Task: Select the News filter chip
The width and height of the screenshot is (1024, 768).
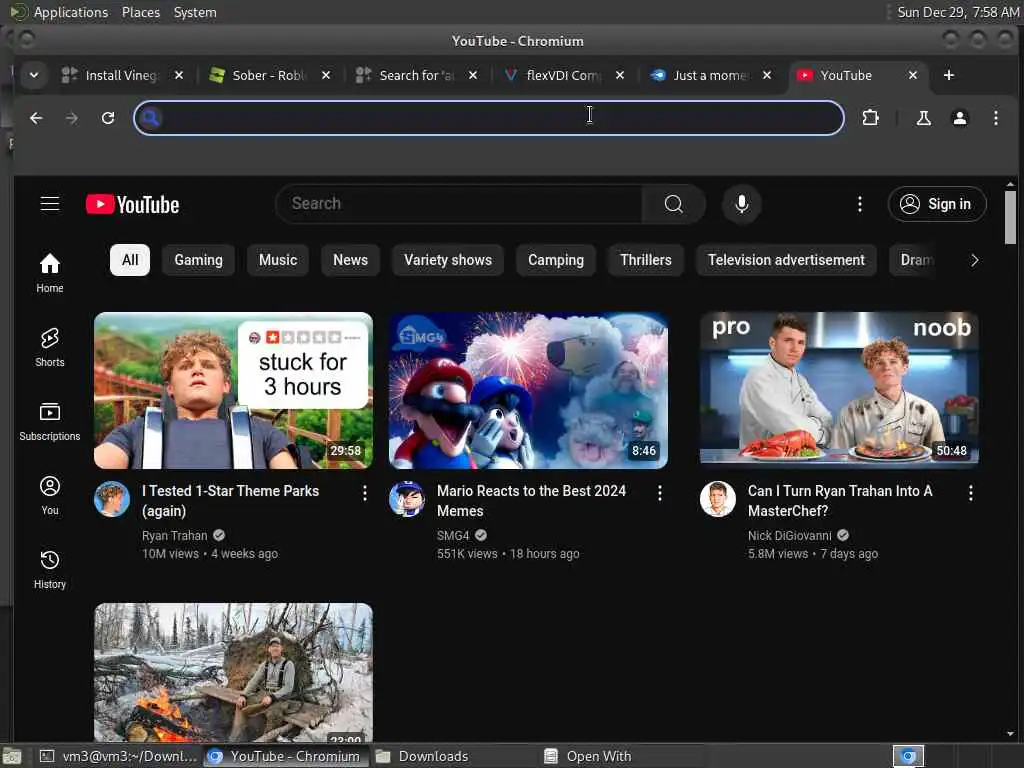Action: pyautogui.click(x=350, y=260)
